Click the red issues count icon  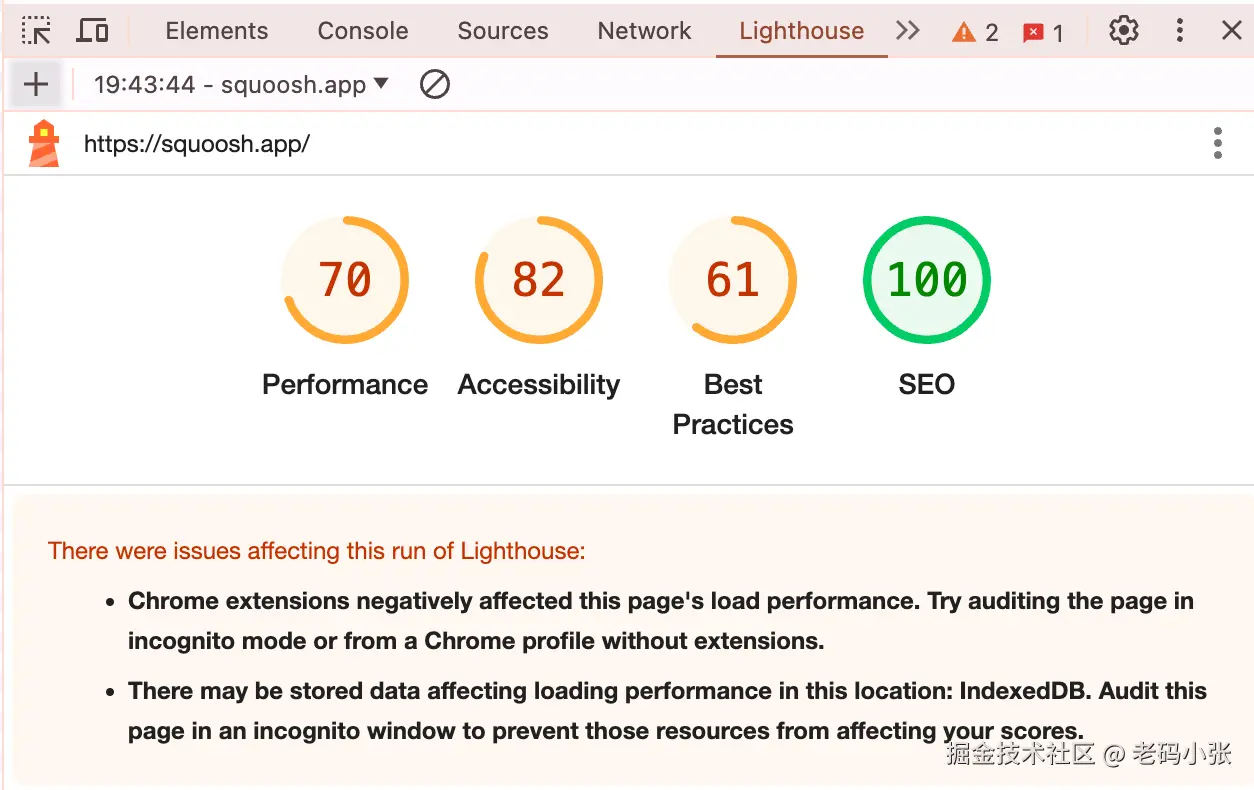[x=1043, y=33]
